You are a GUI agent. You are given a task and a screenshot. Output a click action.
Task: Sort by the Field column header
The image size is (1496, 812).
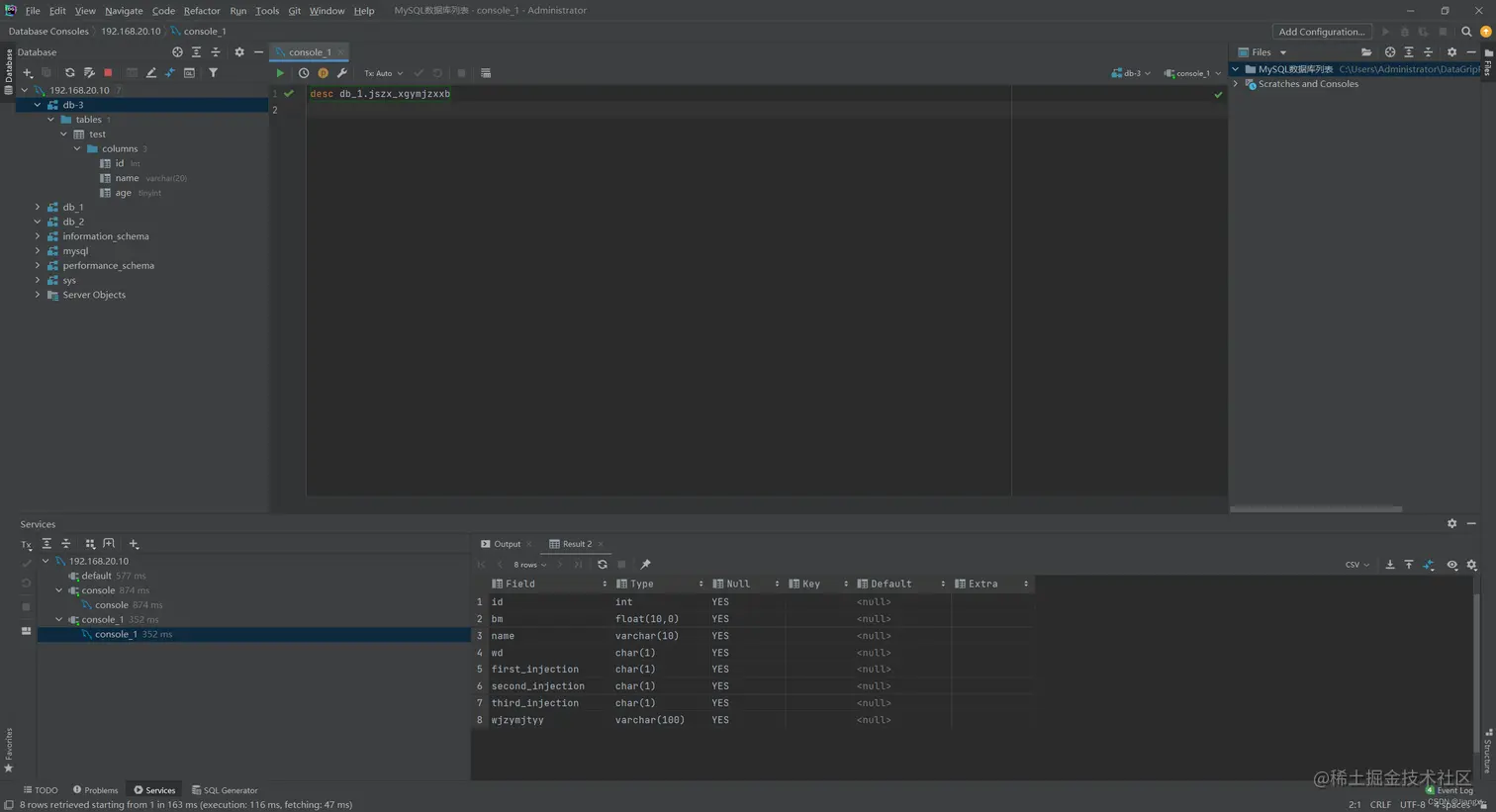tap(549, 584)
